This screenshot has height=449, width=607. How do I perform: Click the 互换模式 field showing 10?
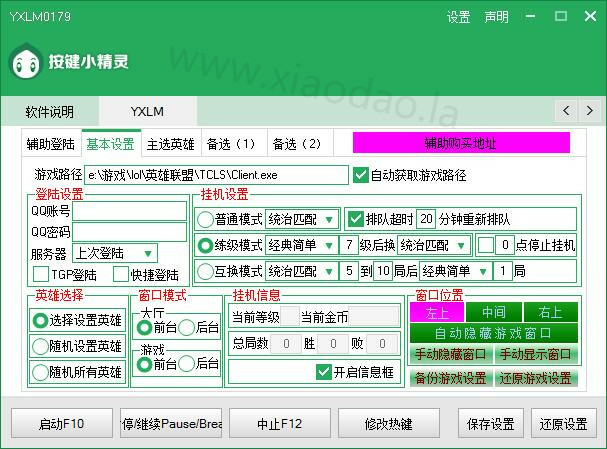click(383, 271)
